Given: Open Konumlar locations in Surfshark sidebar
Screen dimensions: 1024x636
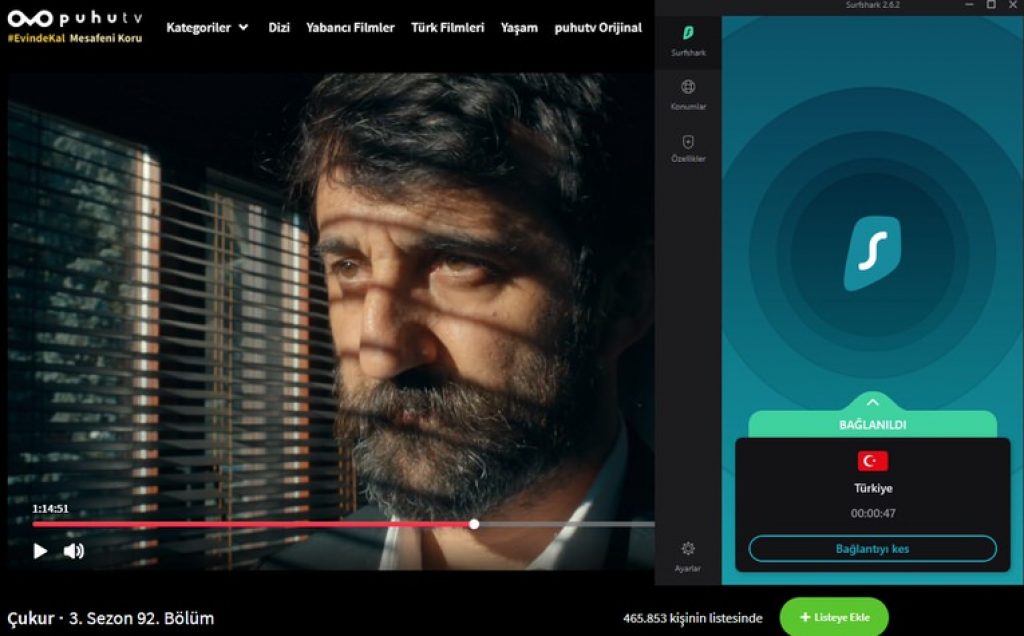Looking at the screenshot, I should (688, 95).
